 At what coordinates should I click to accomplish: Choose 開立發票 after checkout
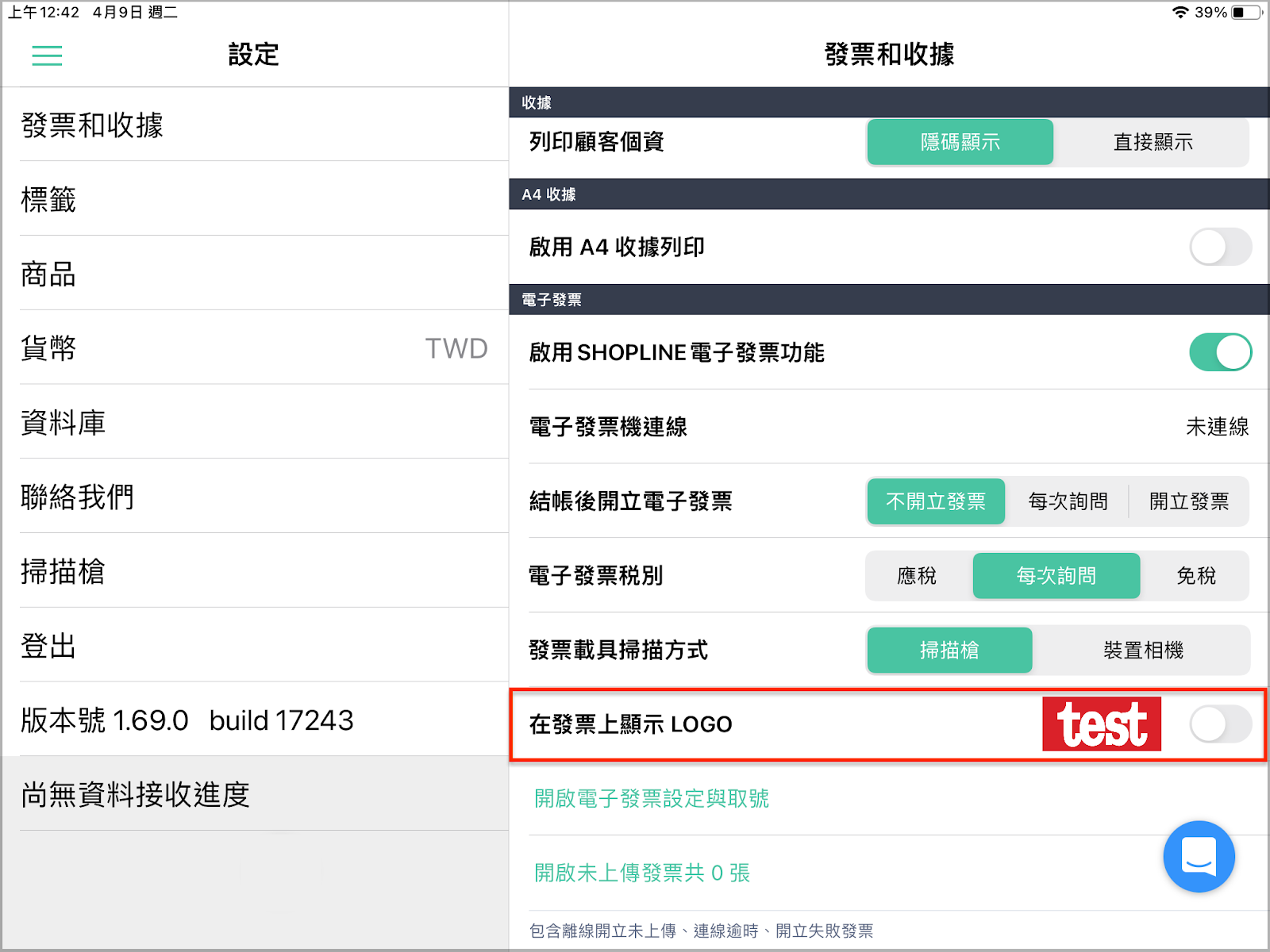(x=1189, y=501)
